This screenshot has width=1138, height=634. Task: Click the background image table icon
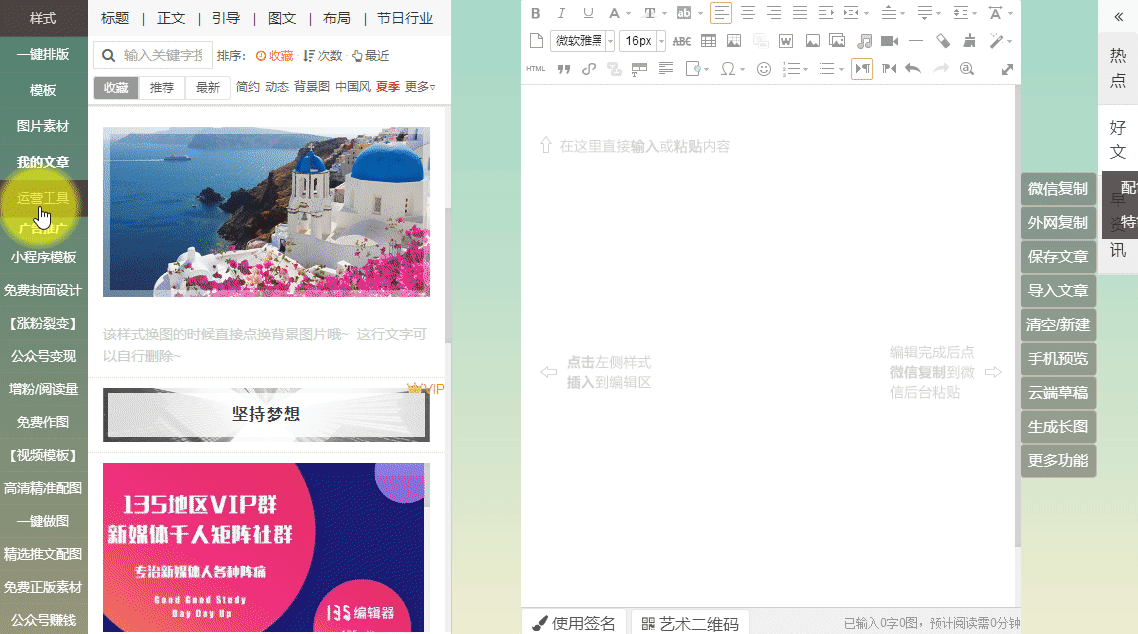pos(734,41)
